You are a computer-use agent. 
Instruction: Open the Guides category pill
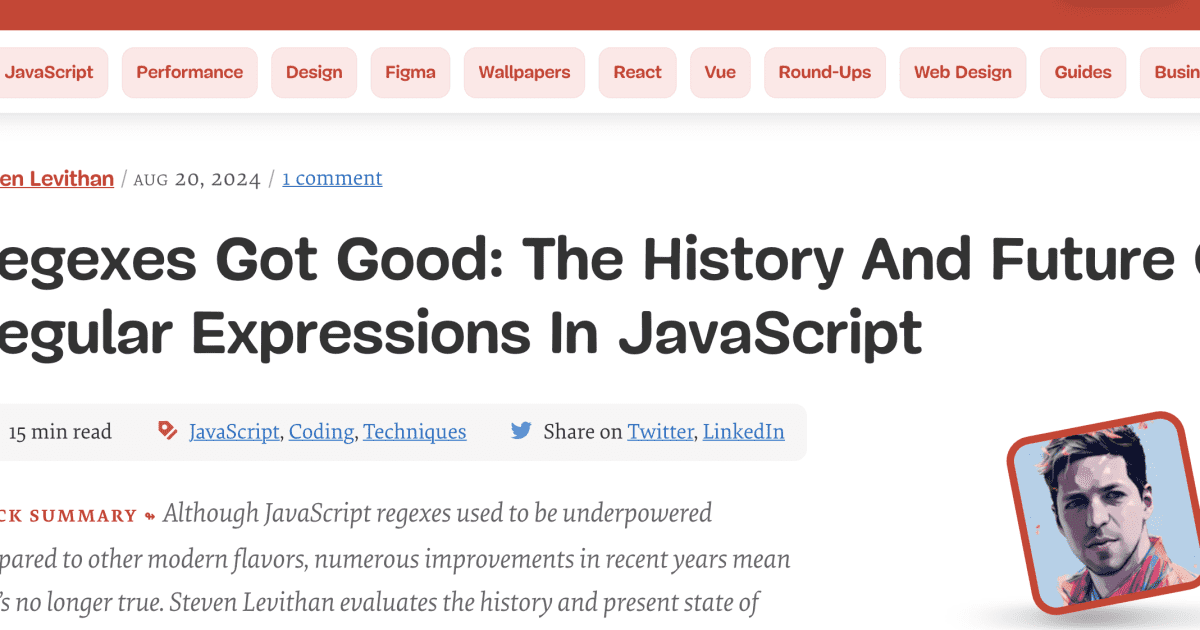1083,72
